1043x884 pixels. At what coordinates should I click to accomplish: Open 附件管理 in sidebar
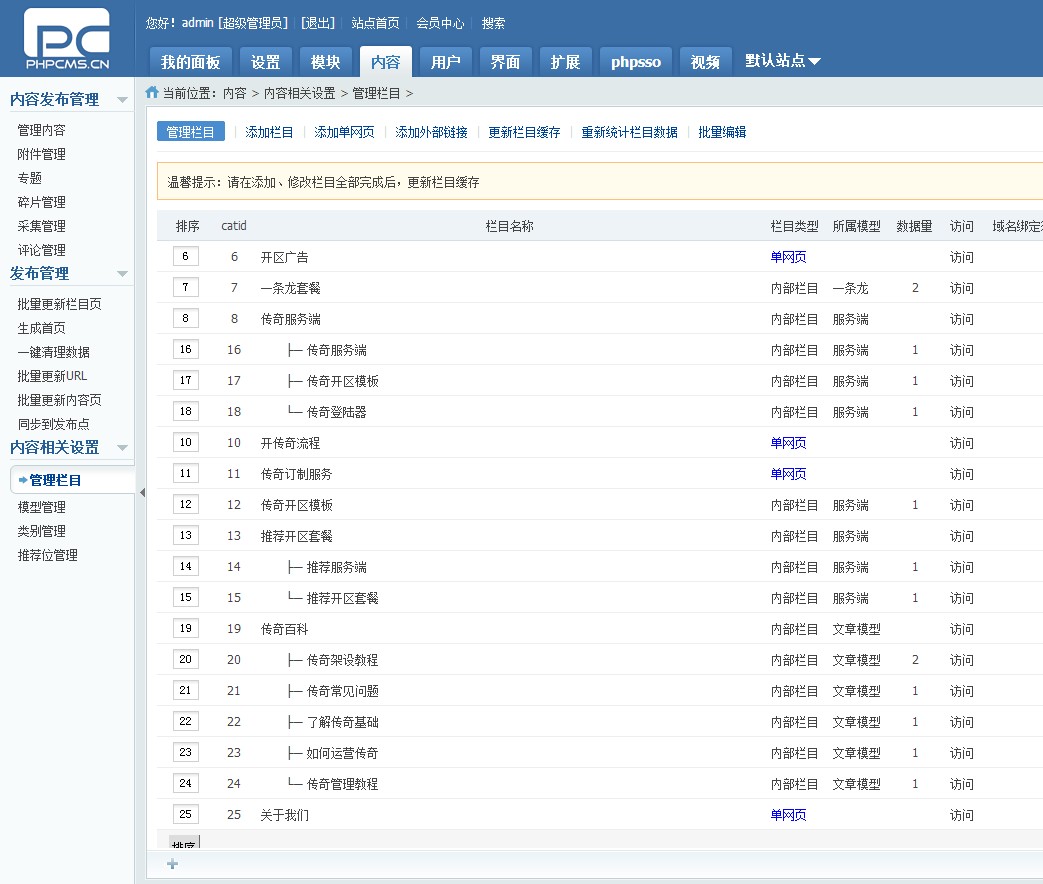[x=41, y=154]
